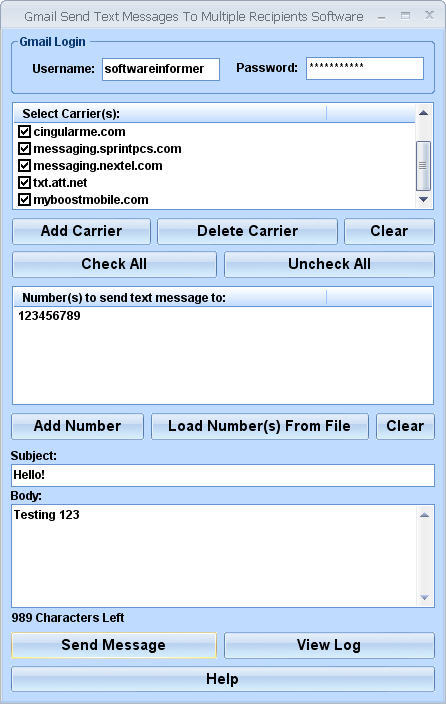The height and width of the screenshot is (704, 446).
Task: Minimize the application window
Action: (382, 17)
